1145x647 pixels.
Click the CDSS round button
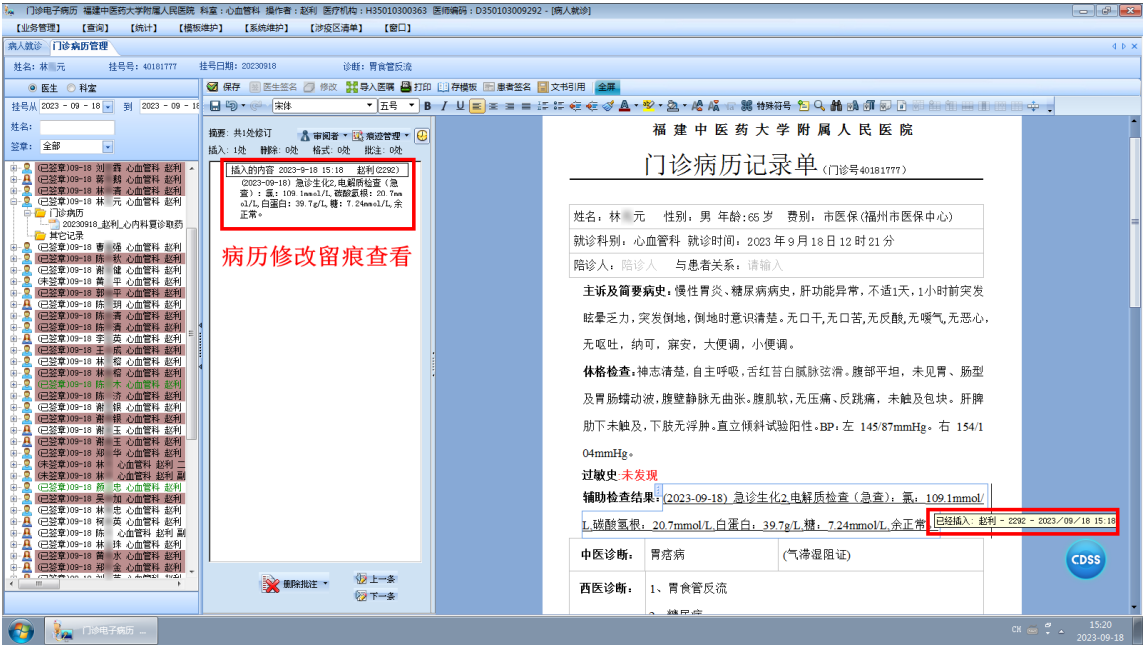[x=1085, y=560]
